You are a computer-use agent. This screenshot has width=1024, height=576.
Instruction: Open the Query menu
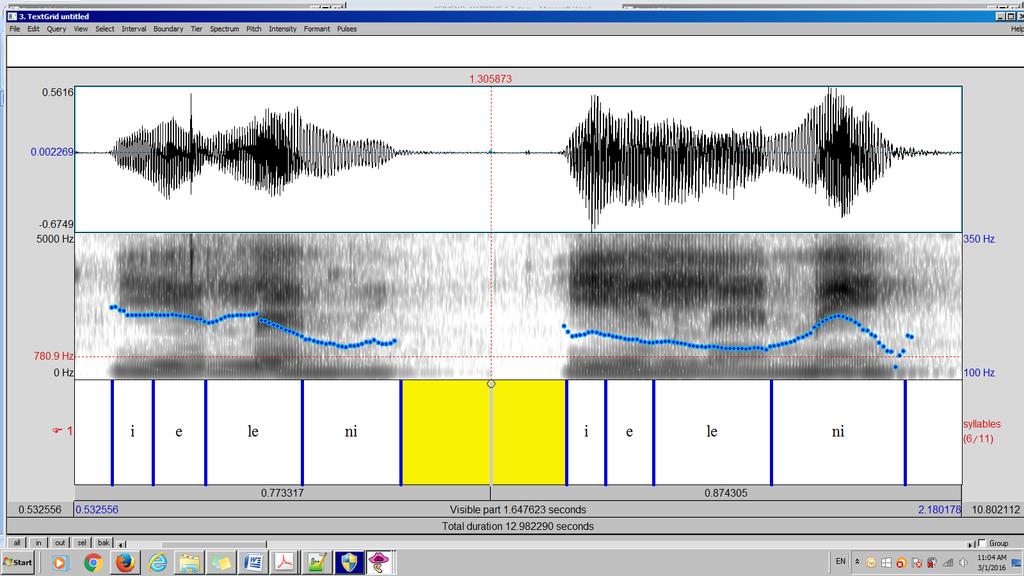(56, 29)
